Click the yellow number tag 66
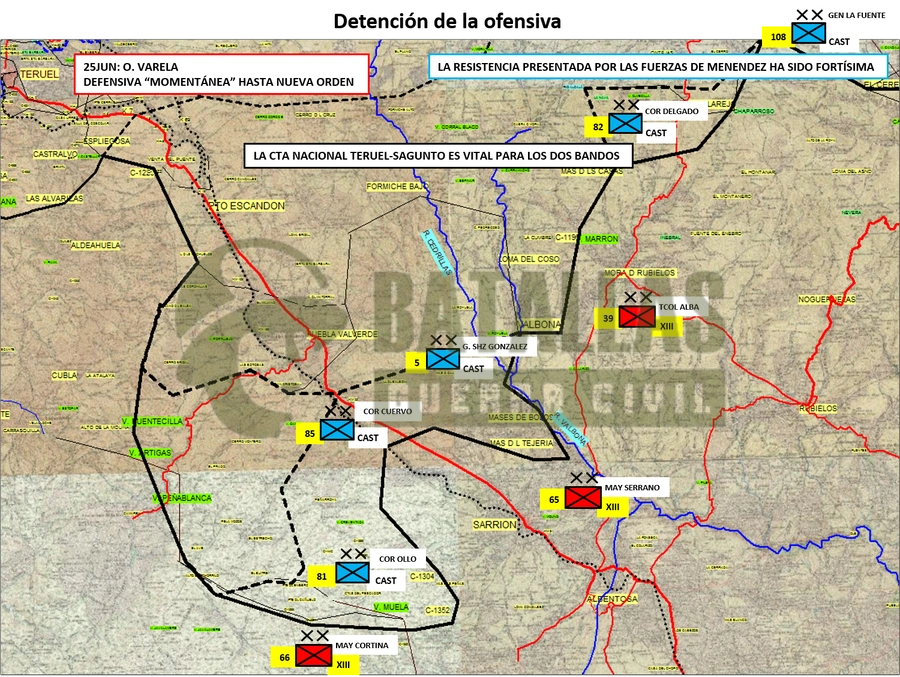Viewport: 900px width, 677px height. point(284,657)
